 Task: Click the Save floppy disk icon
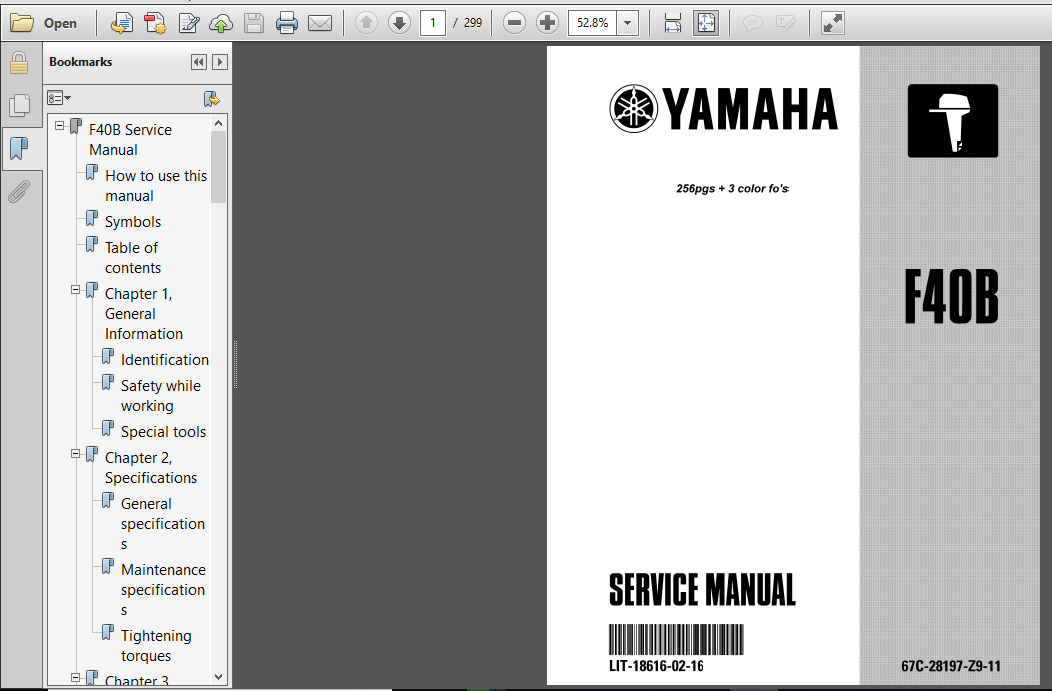254,23
